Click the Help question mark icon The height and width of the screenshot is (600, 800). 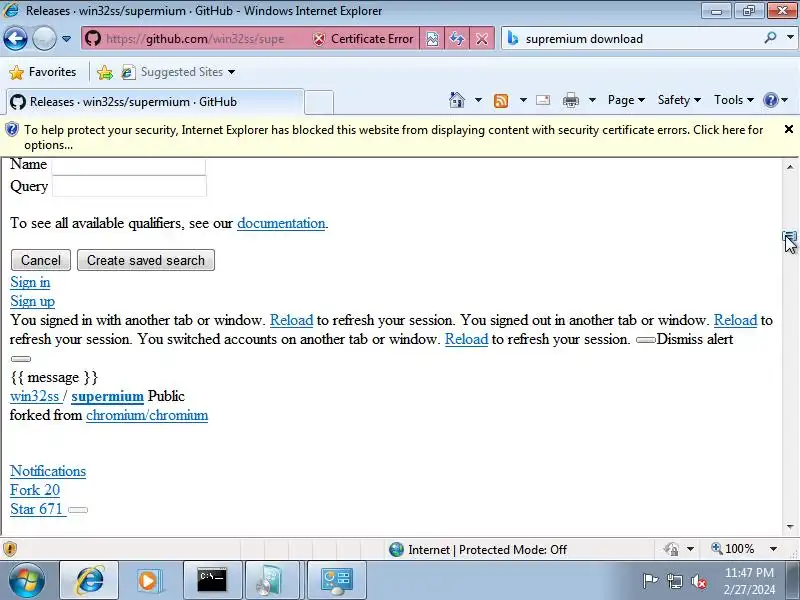pos(770,100)
